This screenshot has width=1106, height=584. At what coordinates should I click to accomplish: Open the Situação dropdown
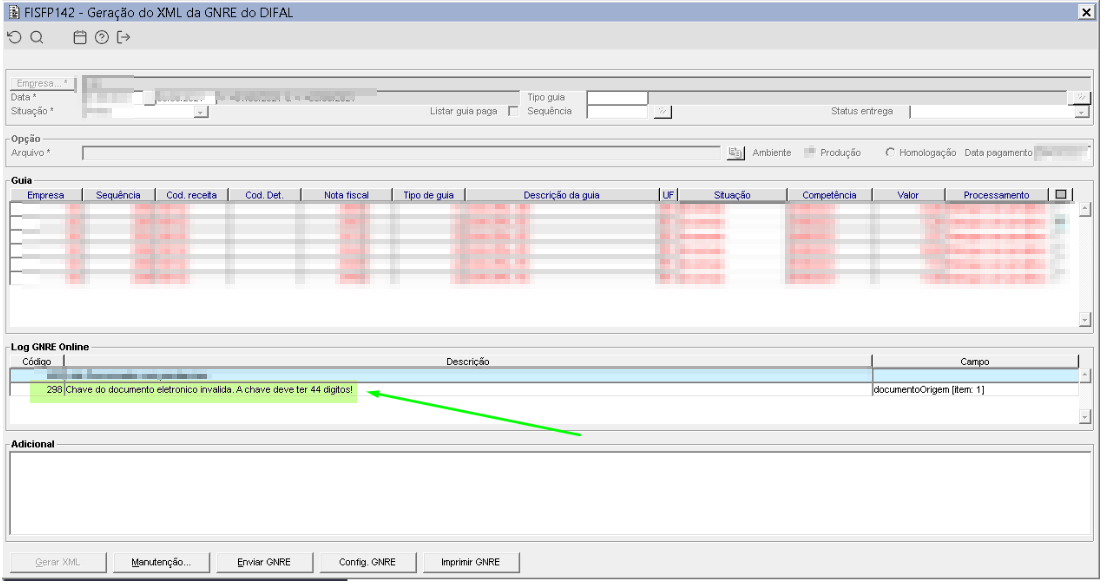(x=201, y=112)
